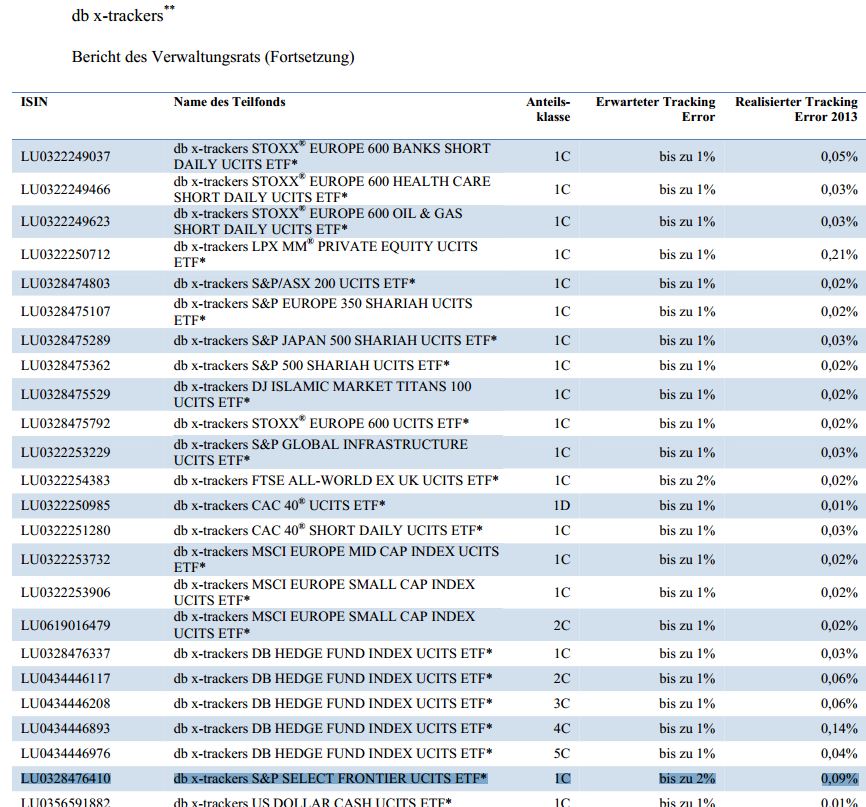Click the S&P GLOBAL INFRASTRUCTURE fund name
866x807 pixels.
point(321,452)
